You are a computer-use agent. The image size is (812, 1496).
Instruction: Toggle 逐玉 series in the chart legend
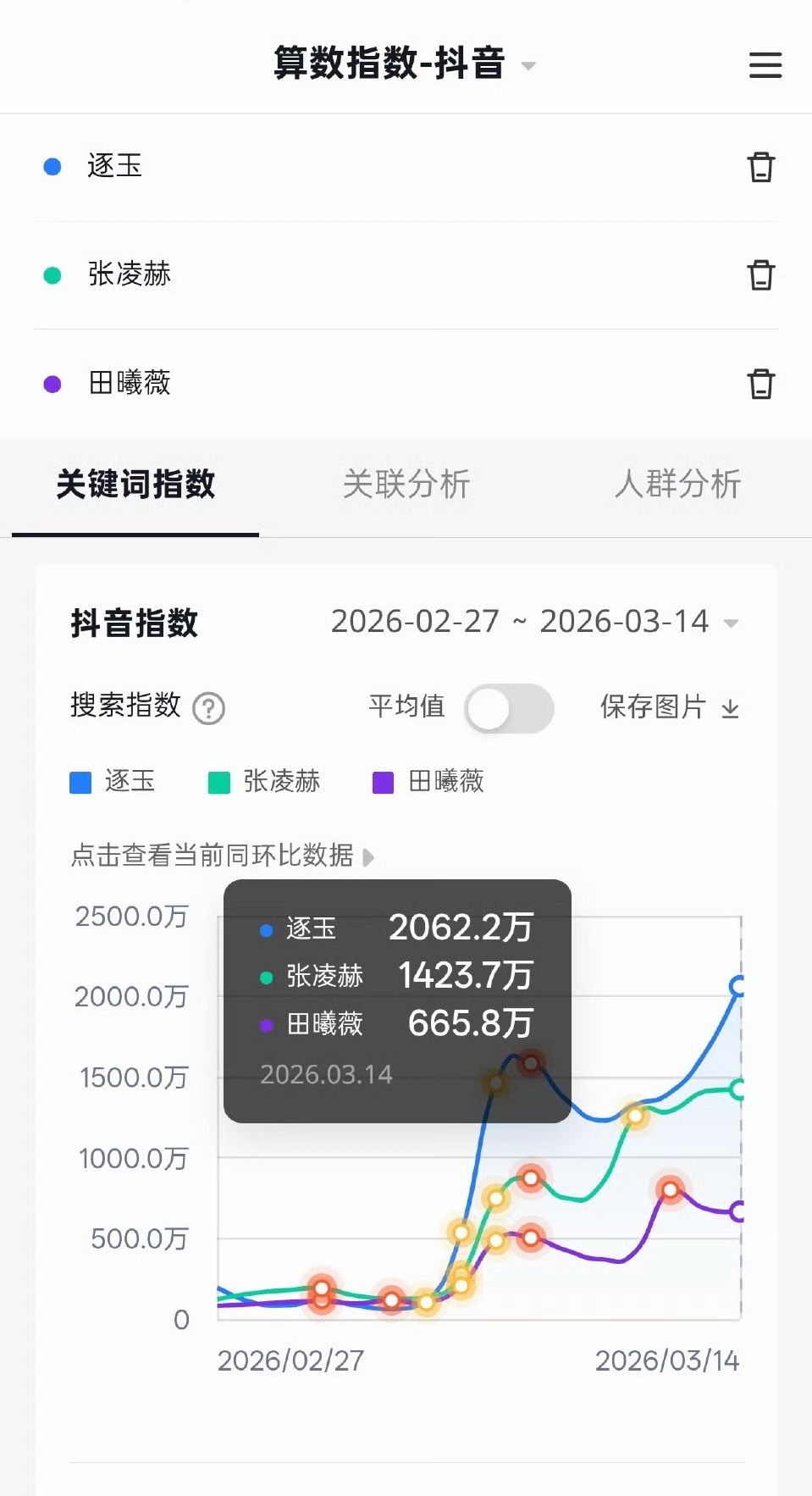pyautogui.click(x=113, y=781)
